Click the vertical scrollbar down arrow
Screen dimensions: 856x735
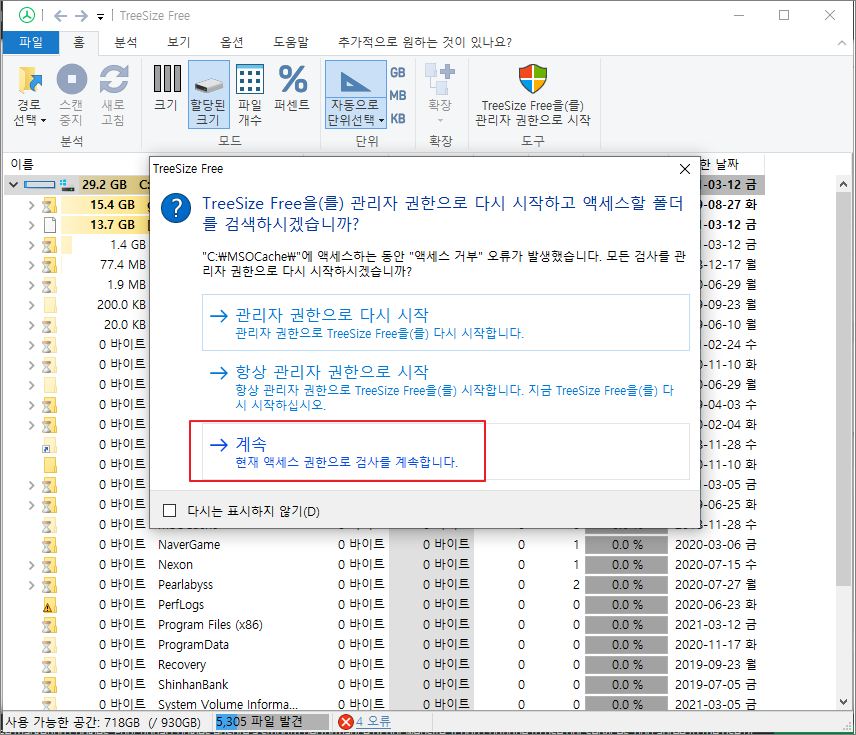tap(843, 702)
